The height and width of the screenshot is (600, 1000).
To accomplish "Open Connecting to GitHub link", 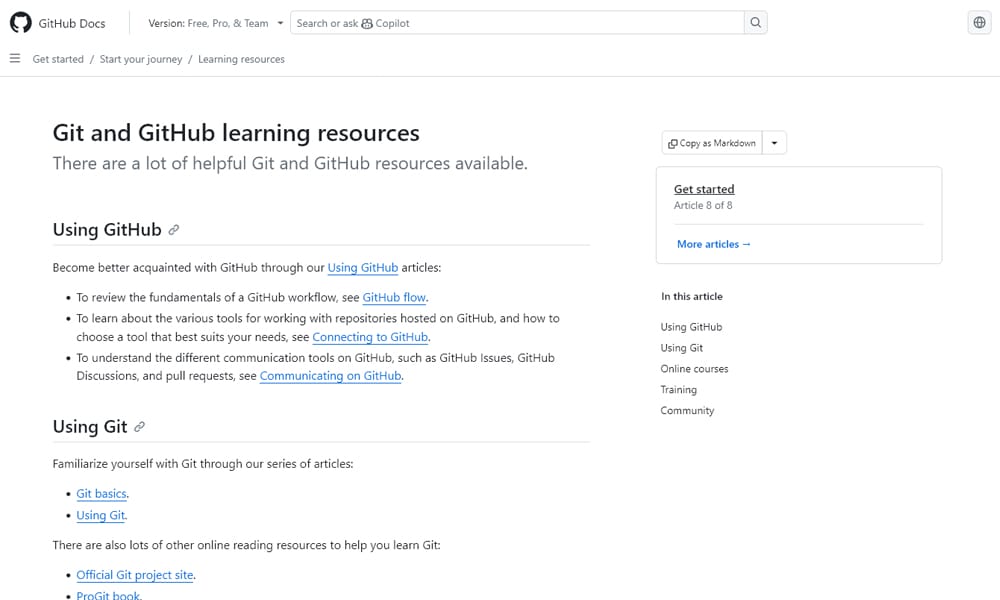I will [370, 337].
